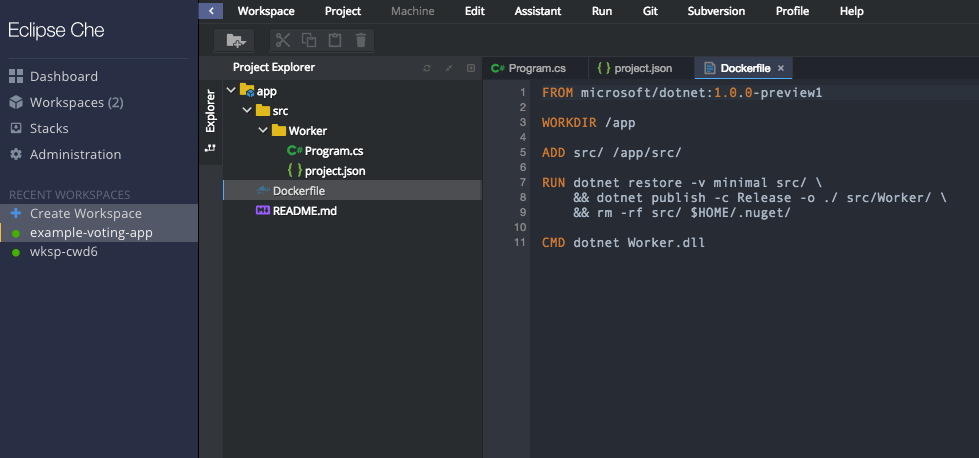Select the vertical Explorer side tab

[210, 110]
